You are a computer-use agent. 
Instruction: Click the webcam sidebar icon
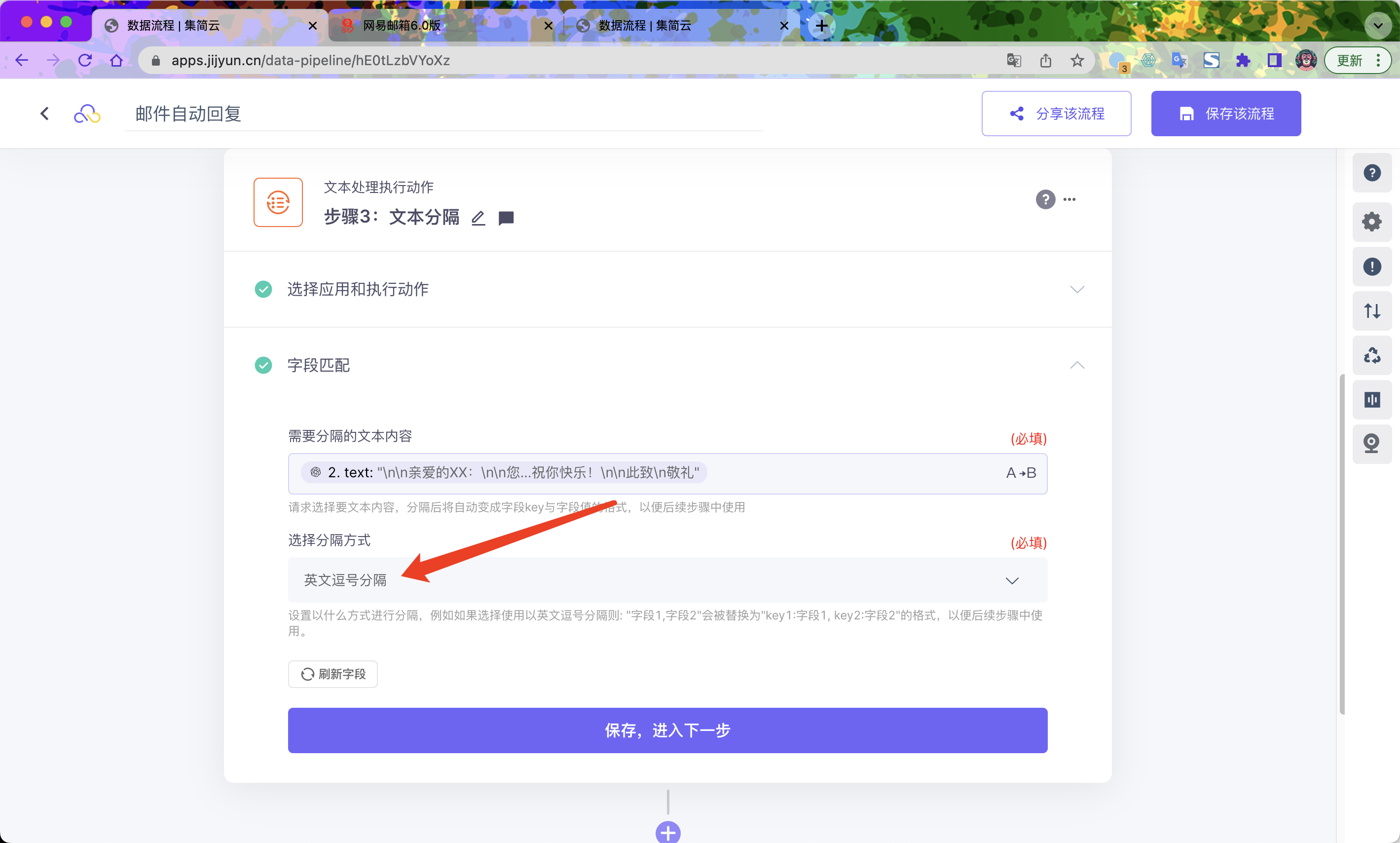tap(1371, 444)
